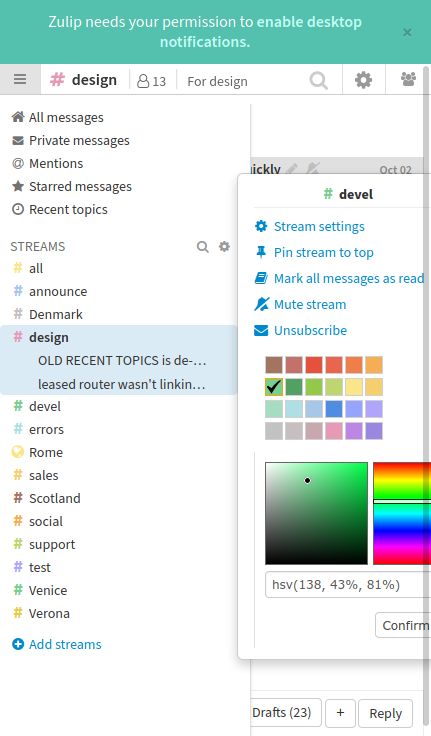431x736 pixels.
Task: Open the search magnifier in the header
Action: 318,80
